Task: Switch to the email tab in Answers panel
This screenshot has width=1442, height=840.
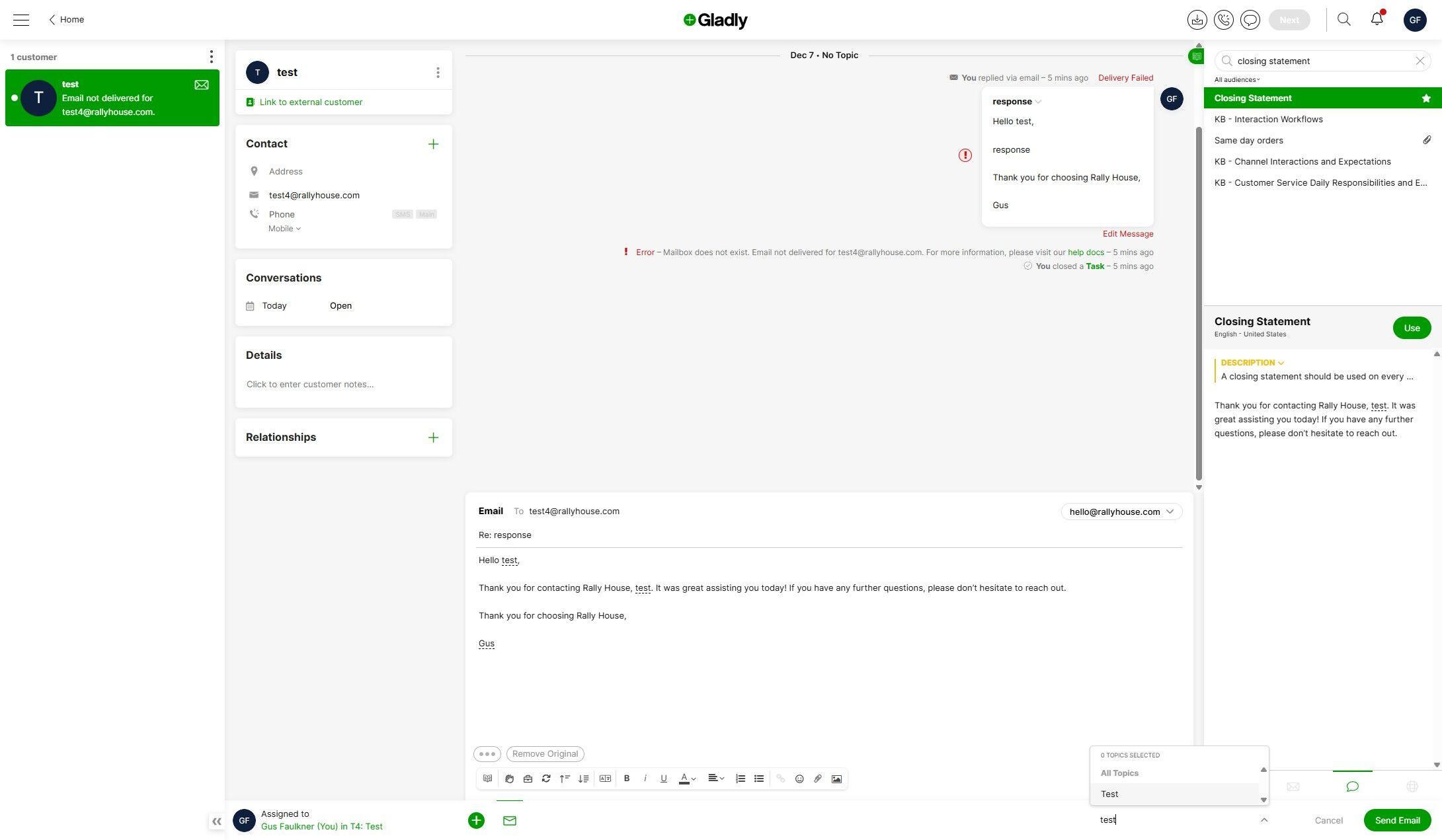Action: point(1293,786)
